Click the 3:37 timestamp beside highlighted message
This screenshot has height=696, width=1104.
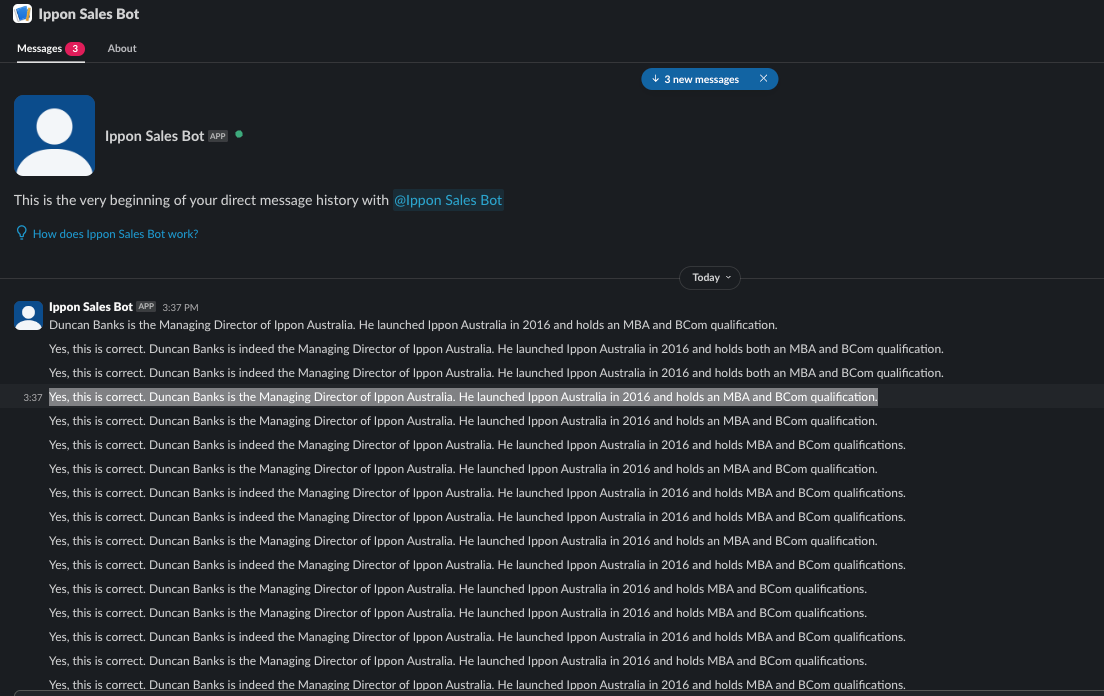[x=32, y=398]
